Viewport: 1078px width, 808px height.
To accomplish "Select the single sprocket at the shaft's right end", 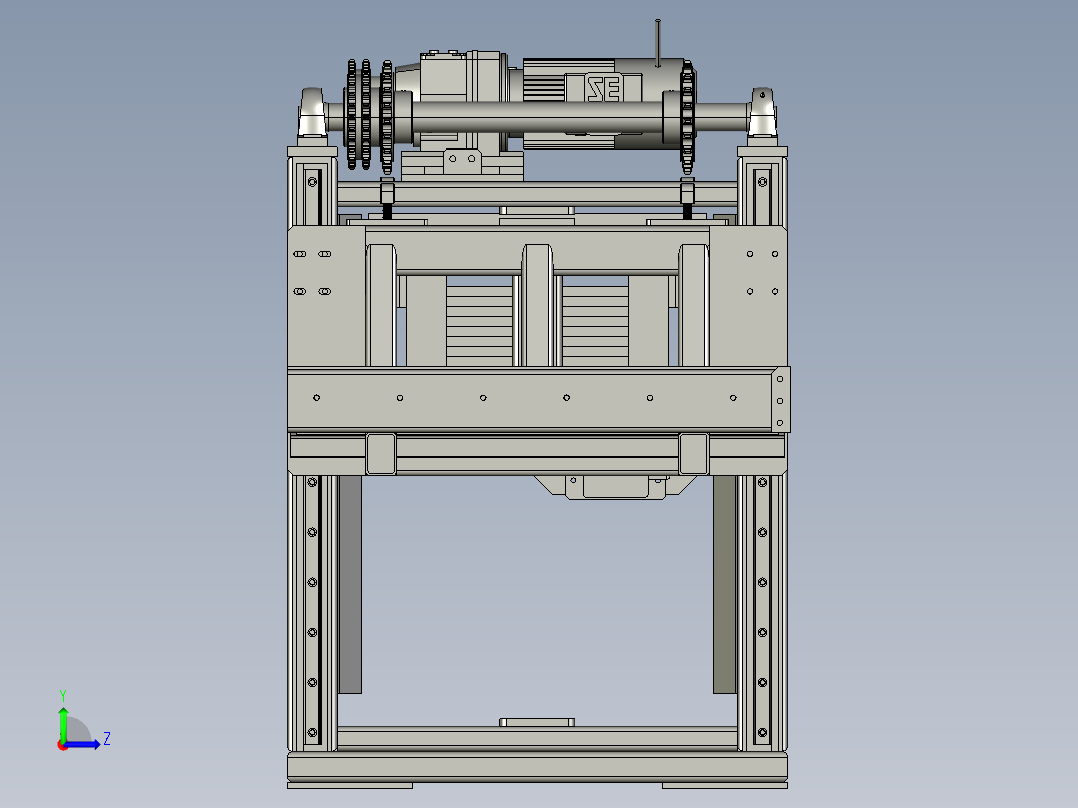I will coord(688,118).
